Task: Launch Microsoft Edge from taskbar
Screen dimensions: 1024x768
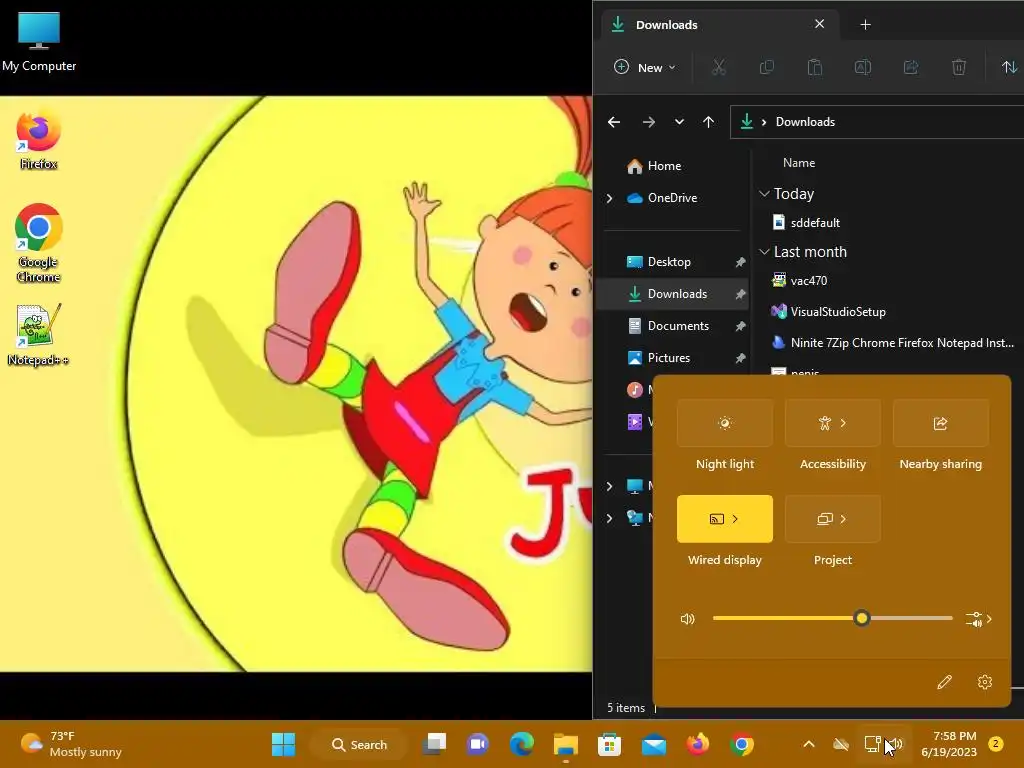Action: pos(521,744)
